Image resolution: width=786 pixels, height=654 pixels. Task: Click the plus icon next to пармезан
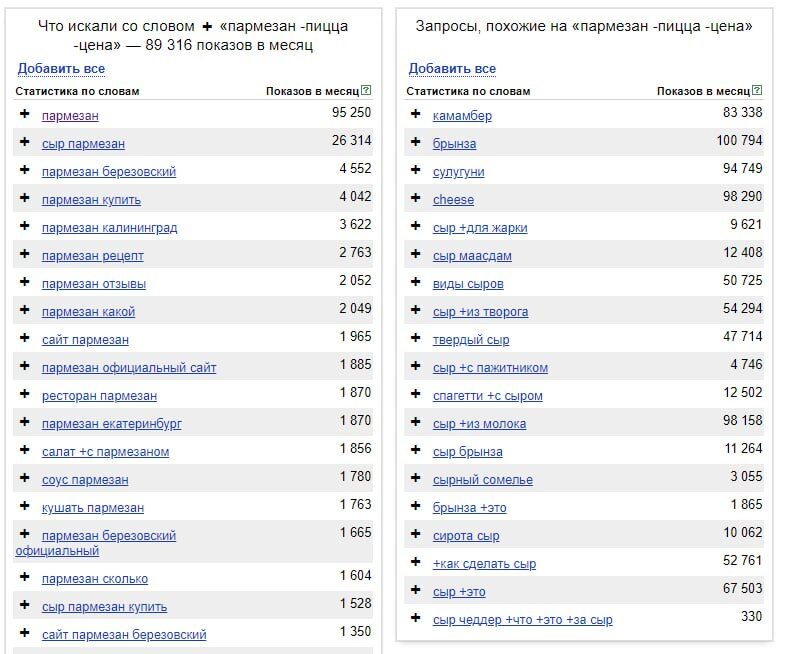(25, 114)
